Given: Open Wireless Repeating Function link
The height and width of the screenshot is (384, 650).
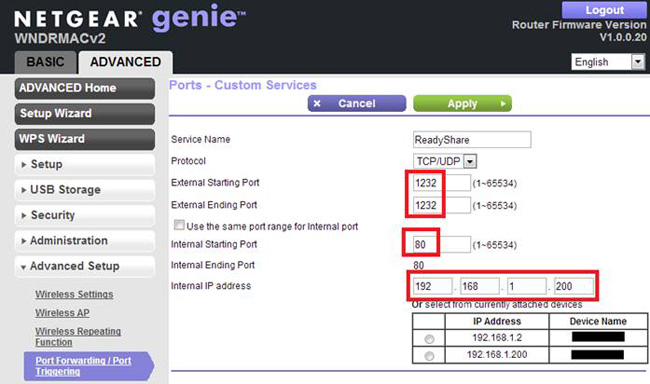Looking at the screenshot, I should pyautogui.click(x=78, y=336).
